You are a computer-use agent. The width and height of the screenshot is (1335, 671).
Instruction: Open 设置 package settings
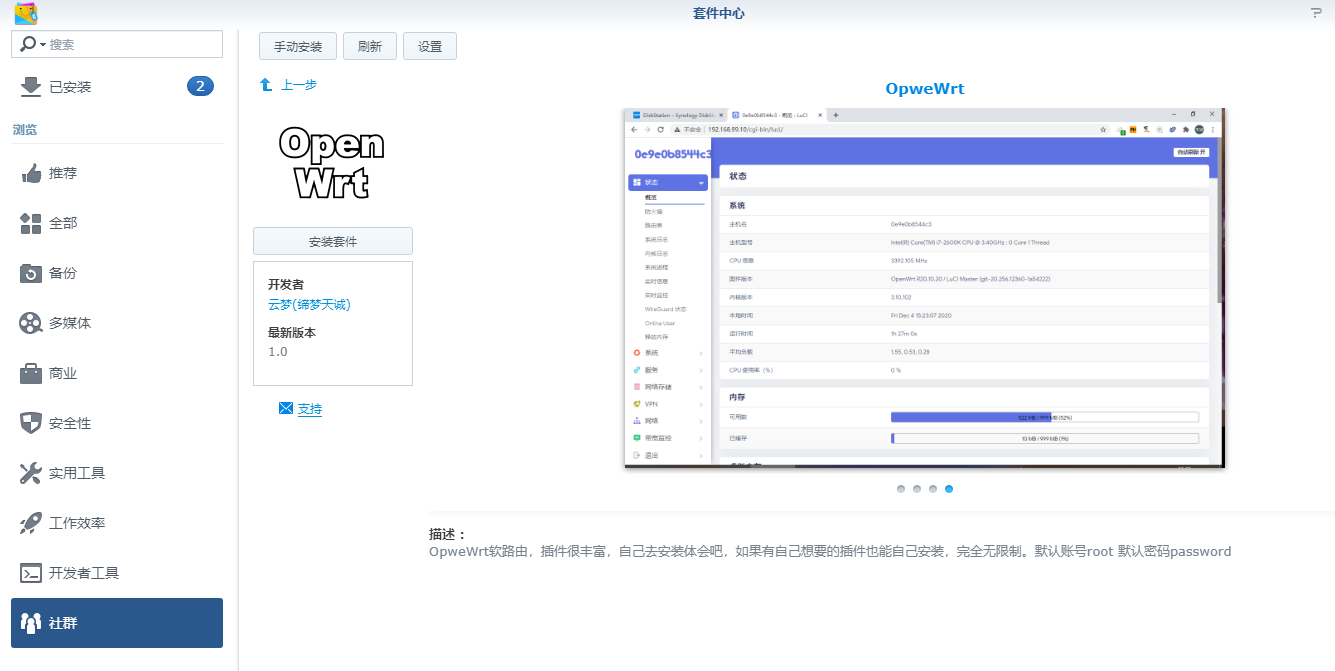(x=430, y=46)
